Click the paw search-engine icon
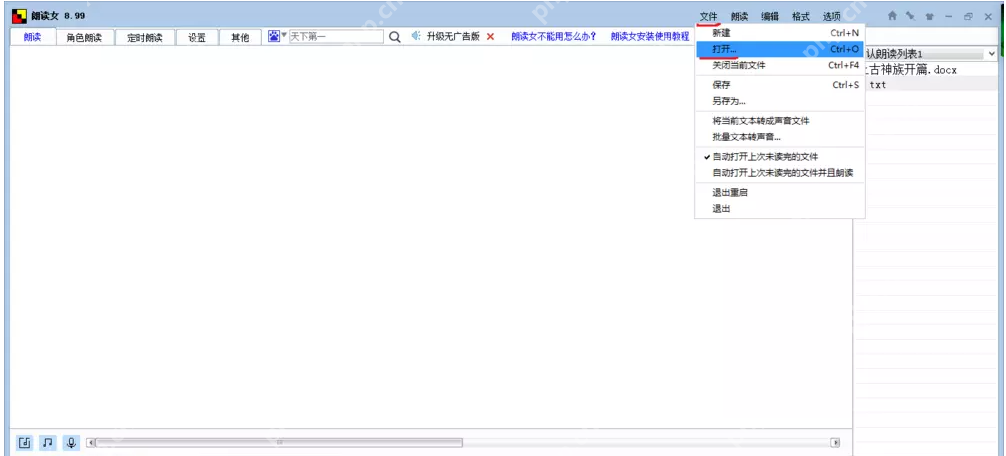1006x456 pixels. coord(274,36)
